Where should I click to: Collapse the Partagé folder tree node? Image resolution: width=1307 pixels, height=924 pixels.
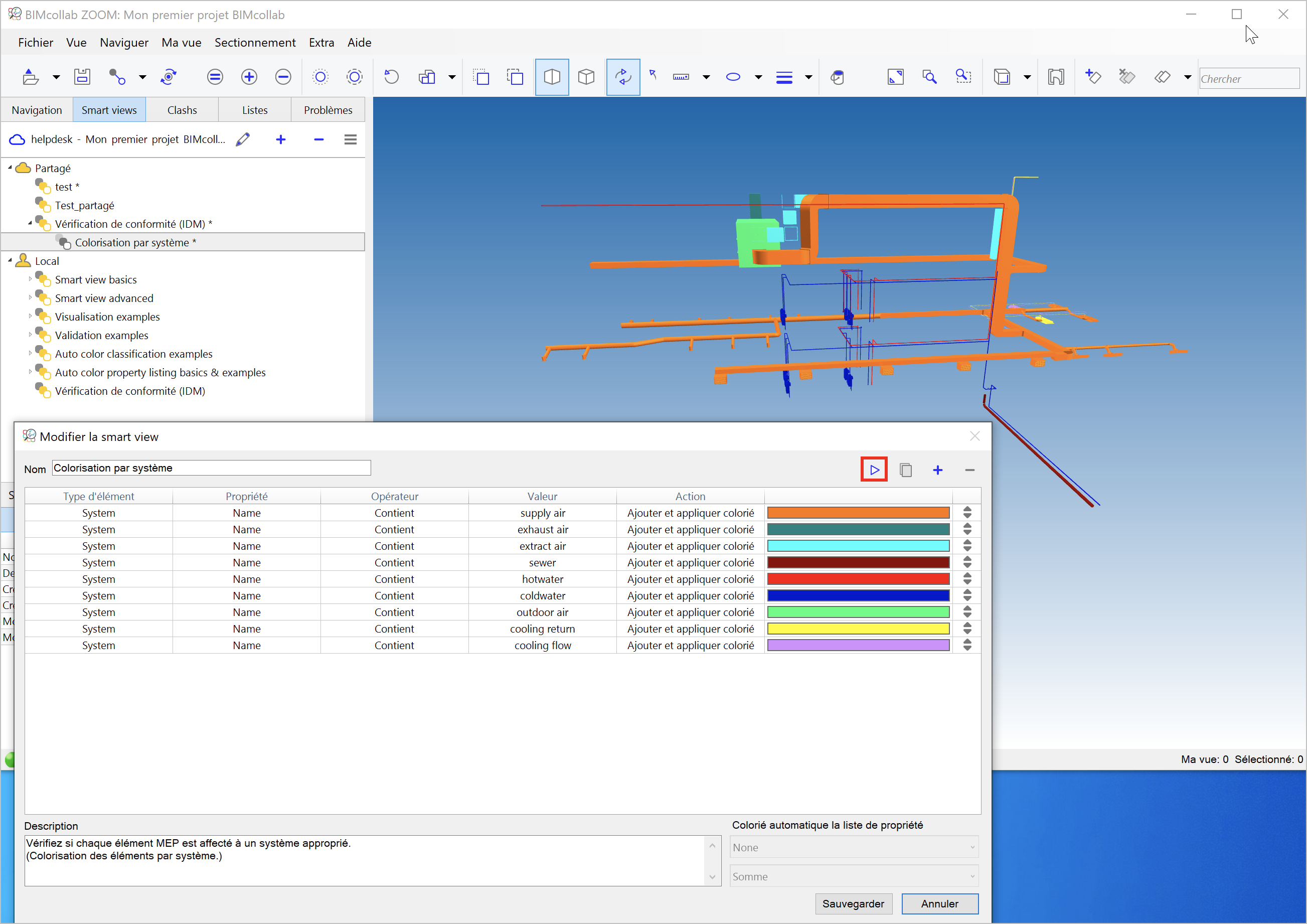[10, 168]
